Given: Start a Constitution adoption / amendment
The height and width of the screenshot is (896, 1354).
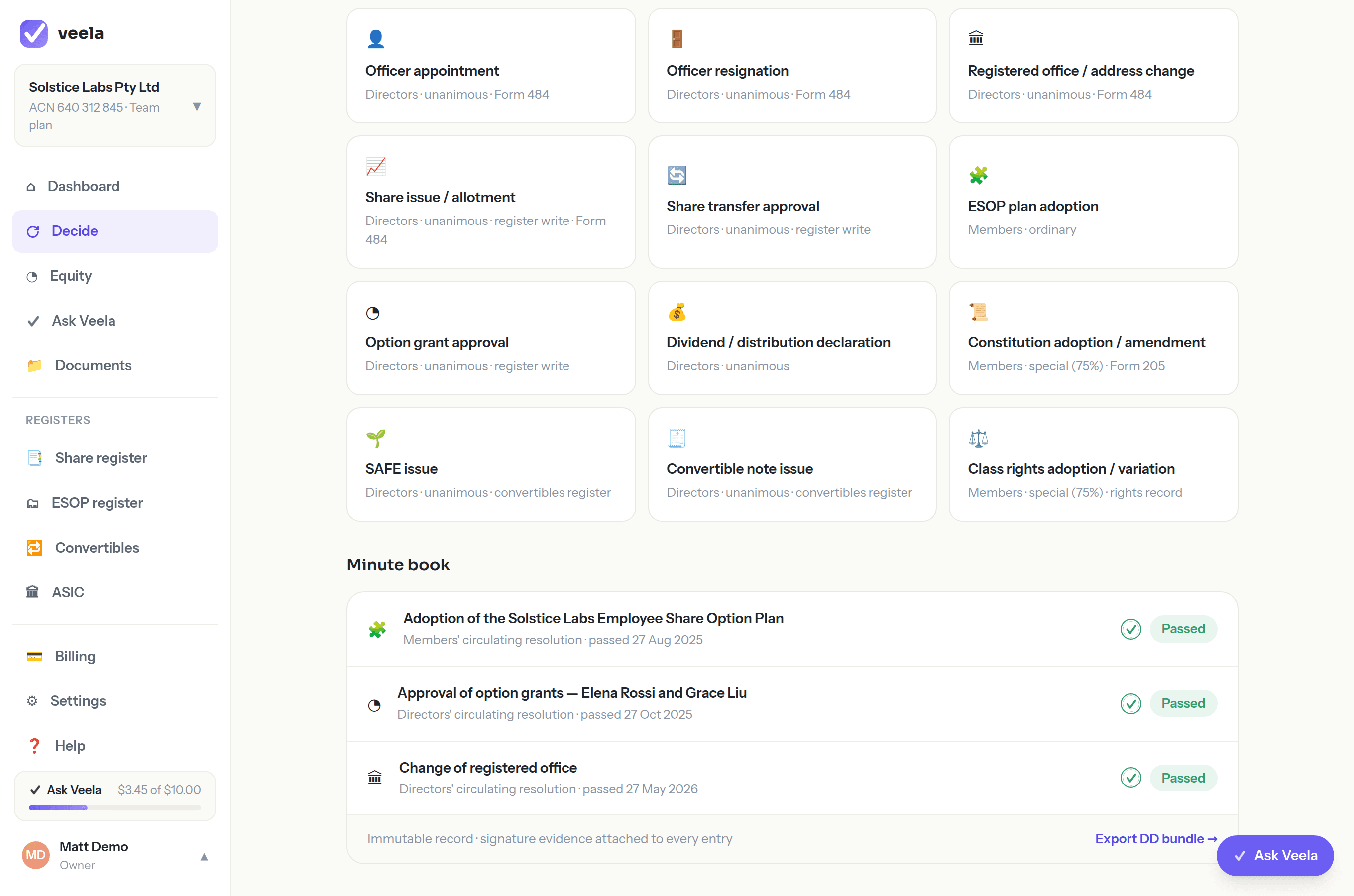Looking at the screenshot, I should [x=1094, y=338].
